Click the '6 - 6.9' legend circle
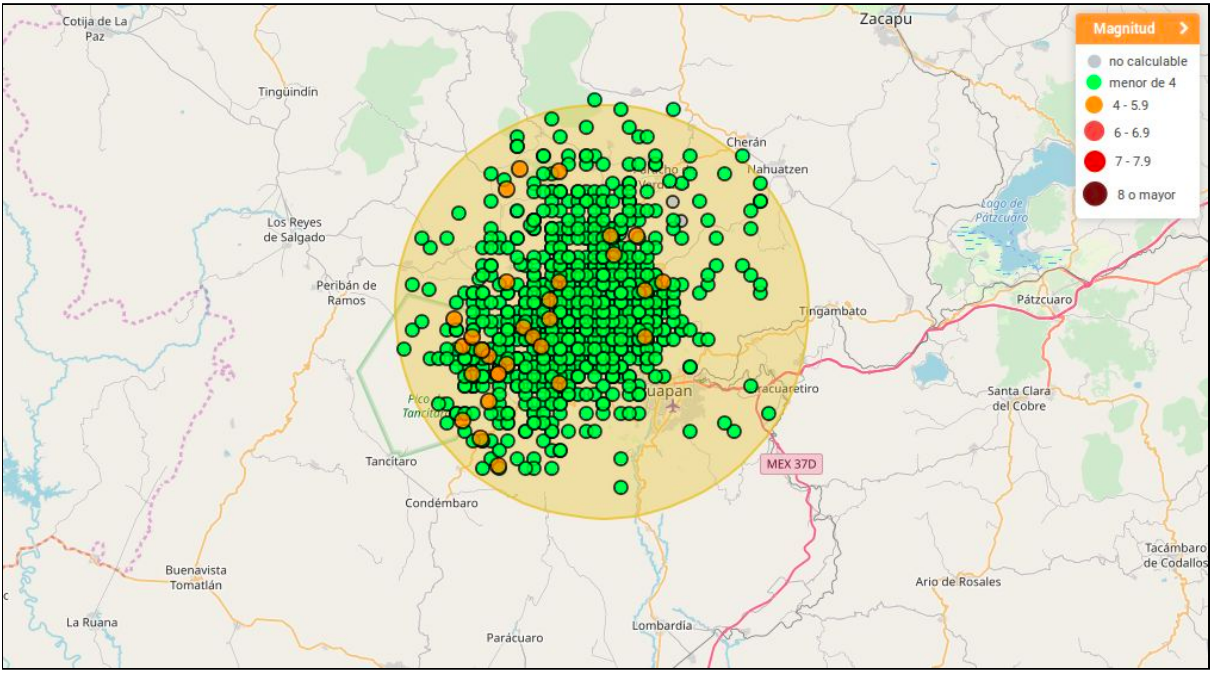1213x675 pixels. tap(1094, 132)
